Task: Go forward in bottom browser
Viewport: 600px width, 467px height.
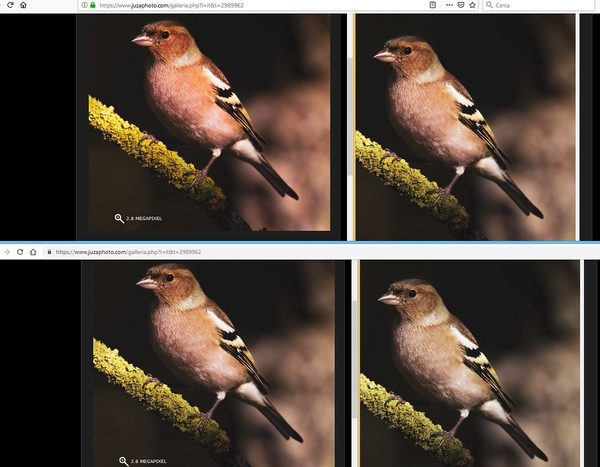Action: 6,252
